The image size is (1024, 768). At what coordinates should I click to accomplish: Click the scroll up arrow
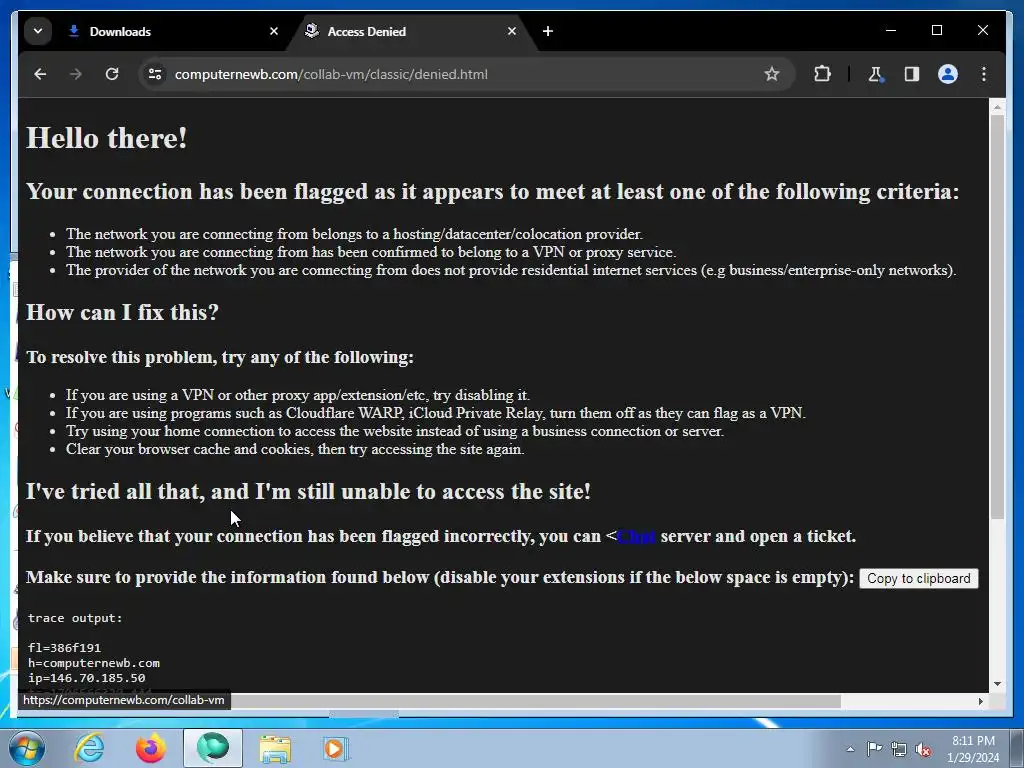tap(997, 106)
